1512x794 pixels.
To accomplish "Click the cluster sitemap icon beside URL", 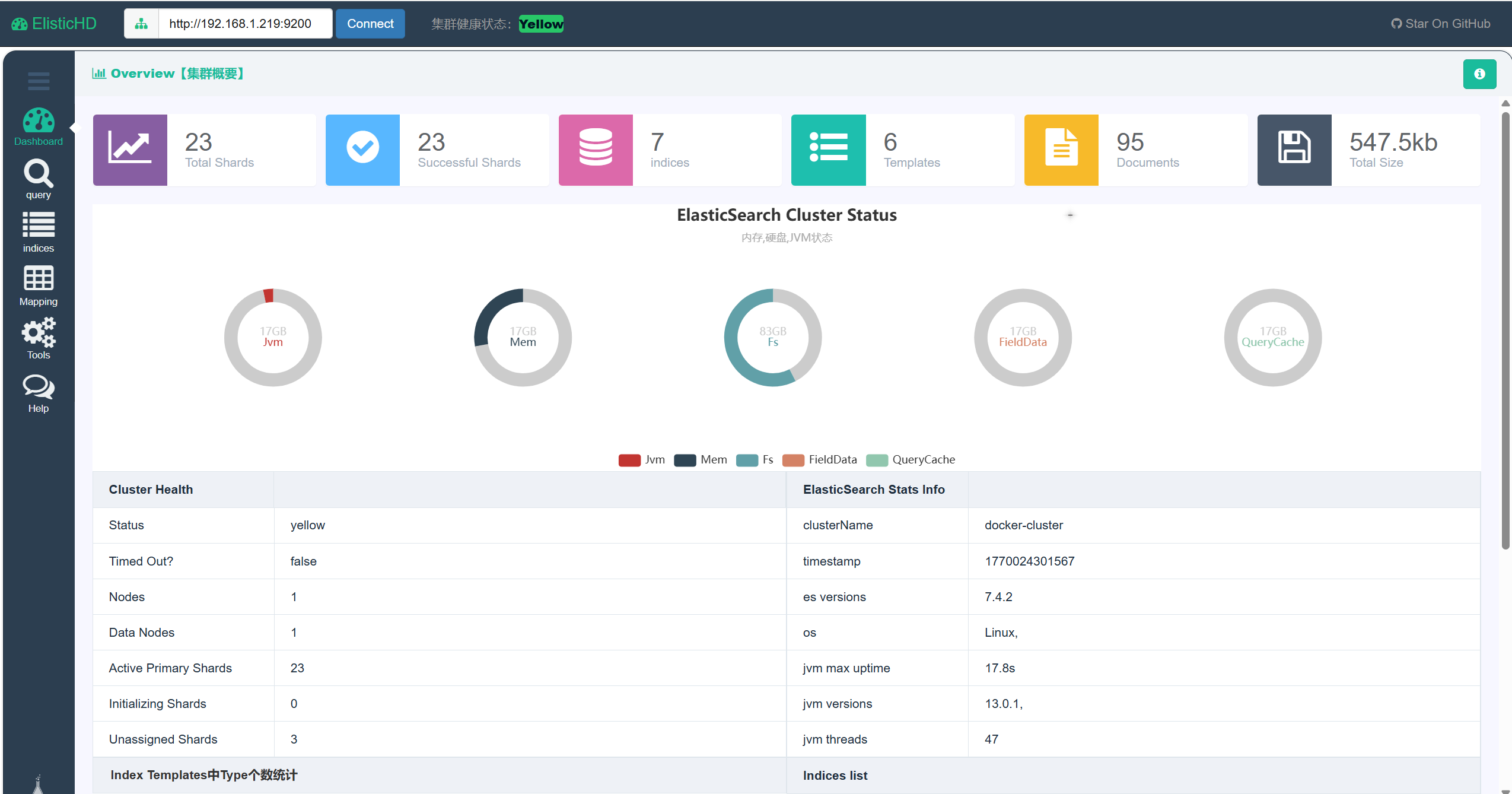I will pos(141,24).
